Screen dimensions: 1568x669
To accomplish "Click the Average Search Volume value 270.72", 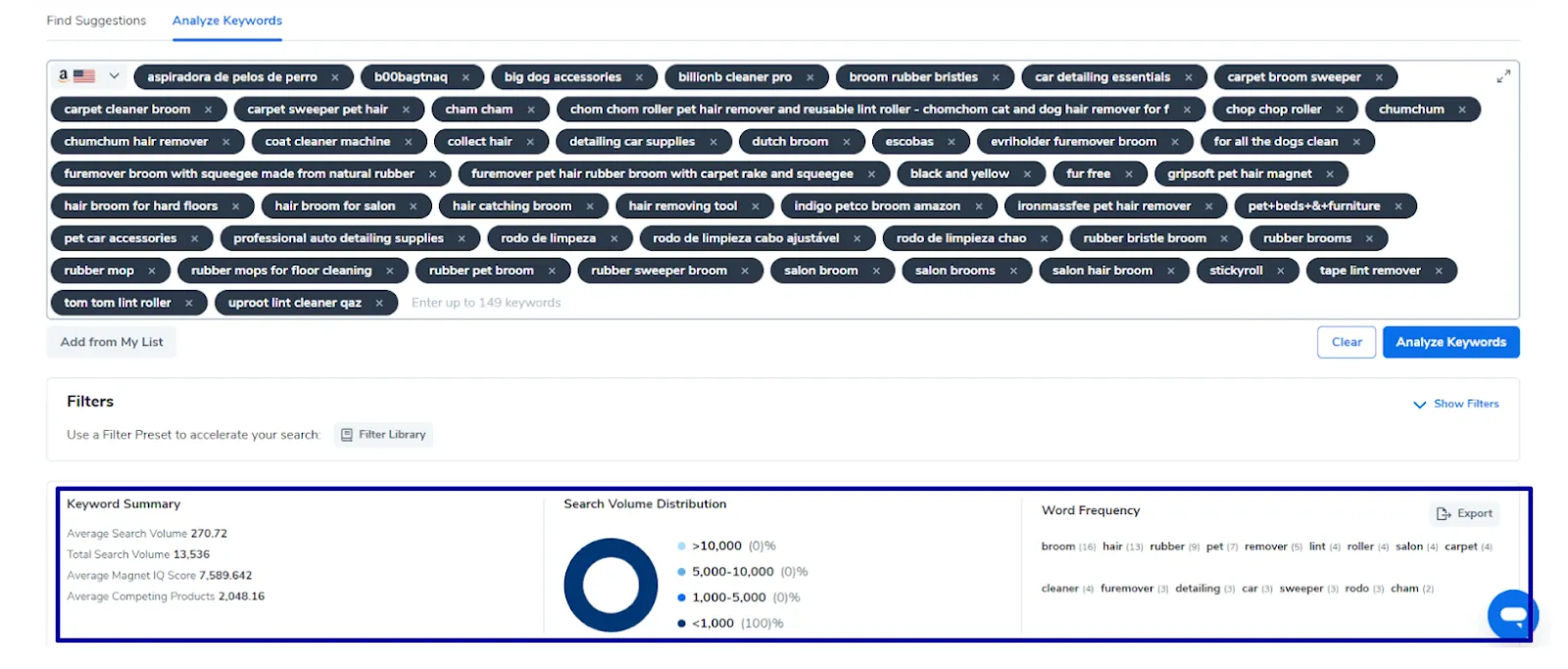I will pos(209,534).
